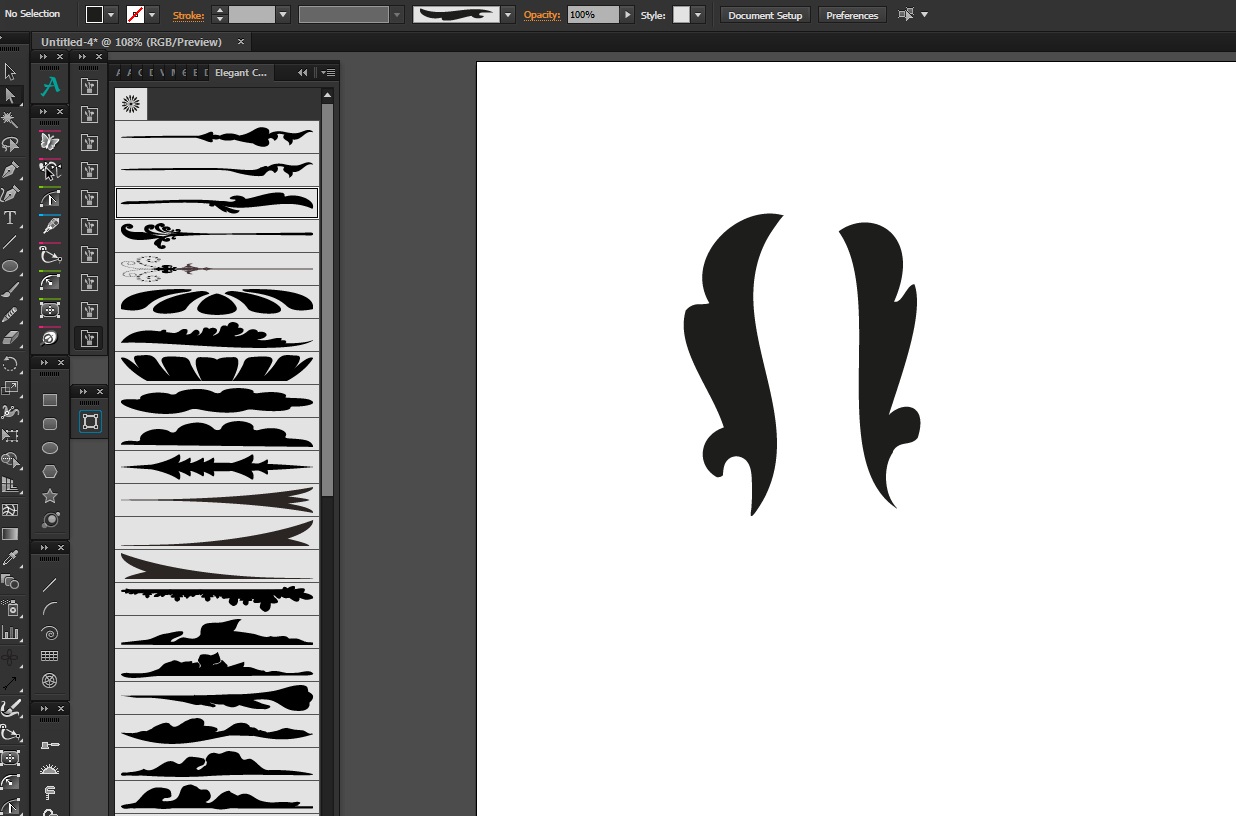Click the Opacity 100% input field
The image size is (1236, 816).
click(593, 15)
